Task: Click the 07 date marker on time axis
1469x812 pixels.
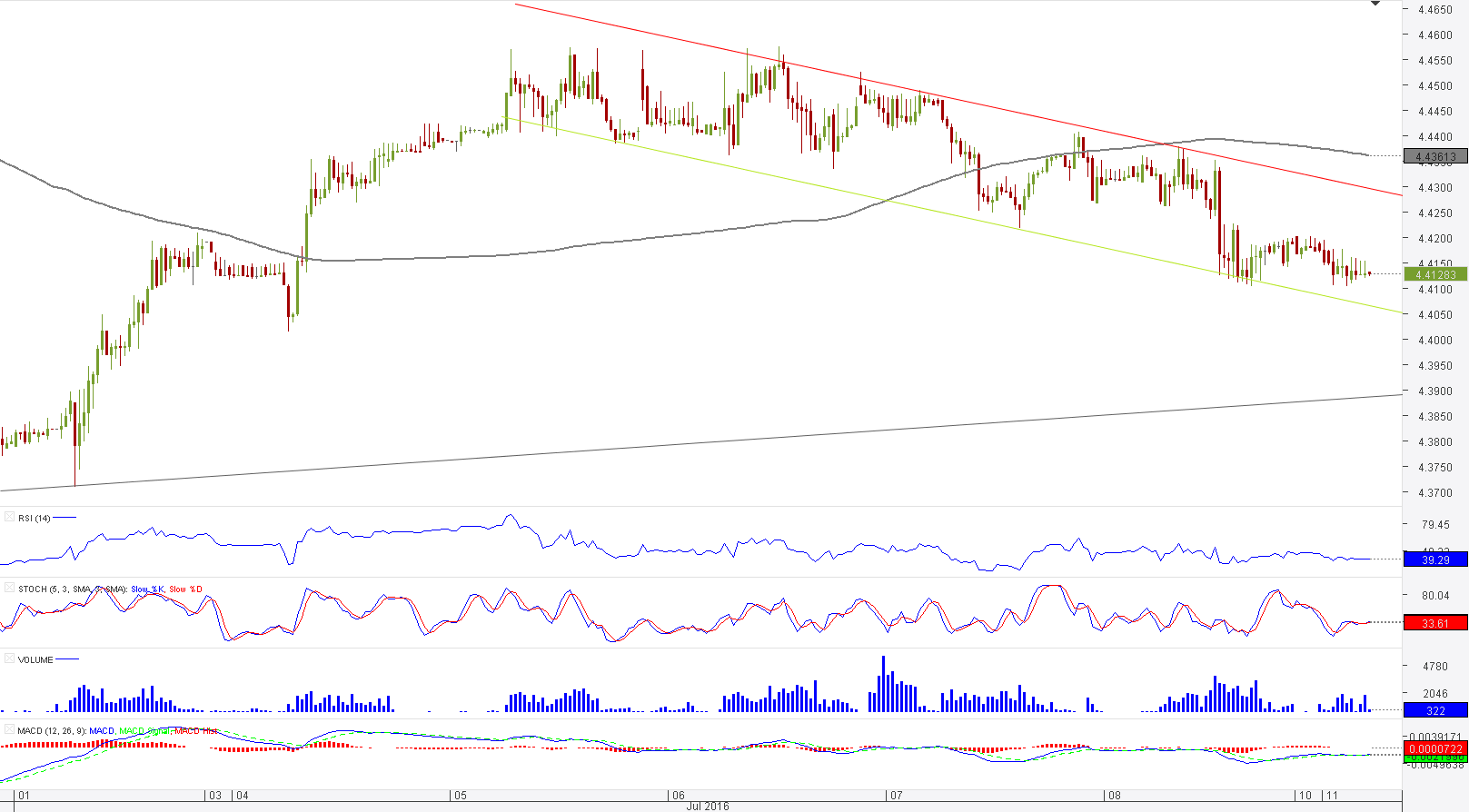Action: [897, 796]
